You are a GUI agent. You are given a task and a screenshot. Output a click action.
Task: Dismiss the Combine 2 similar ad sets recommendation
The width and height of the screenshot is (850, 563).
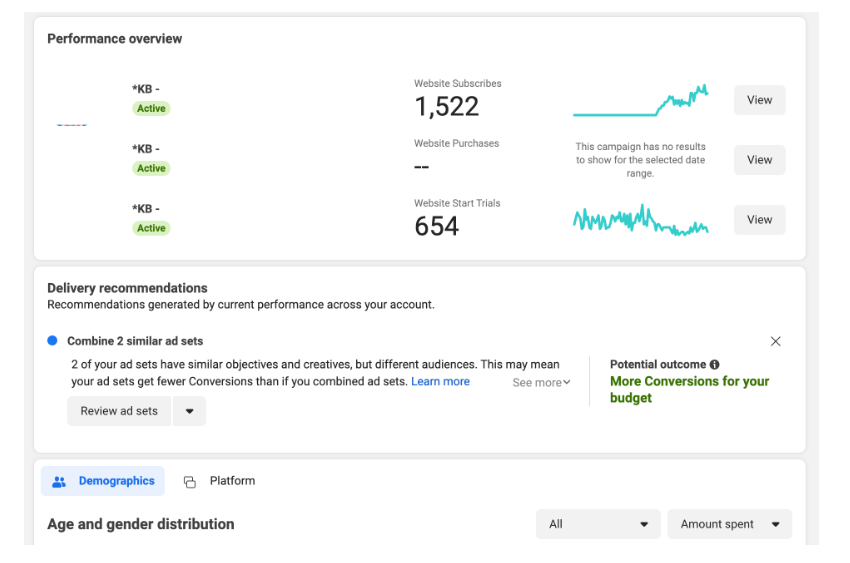click(x=775, y=341)
